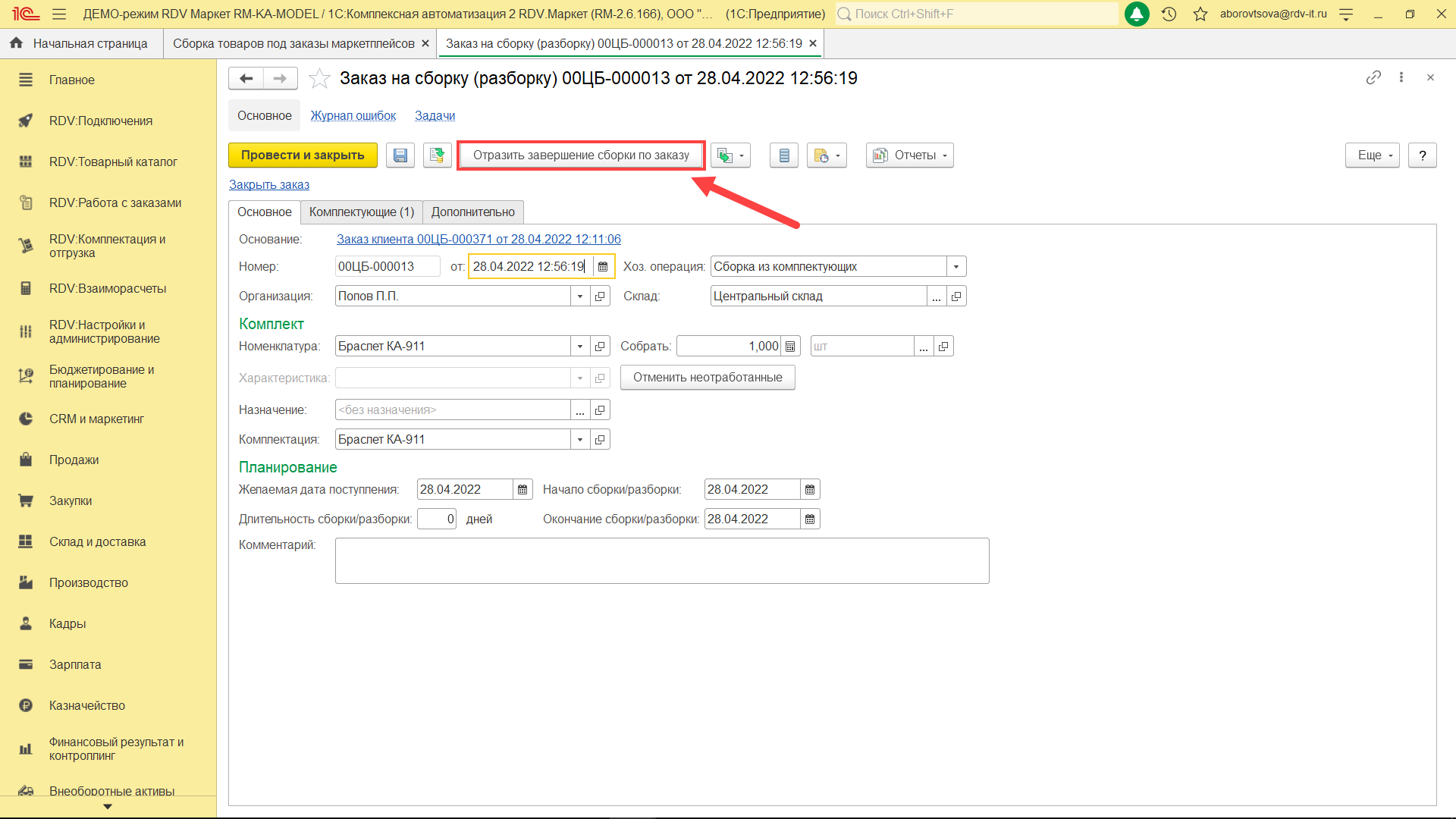Click the notifications bell icon

click(x=1136, y=14)
